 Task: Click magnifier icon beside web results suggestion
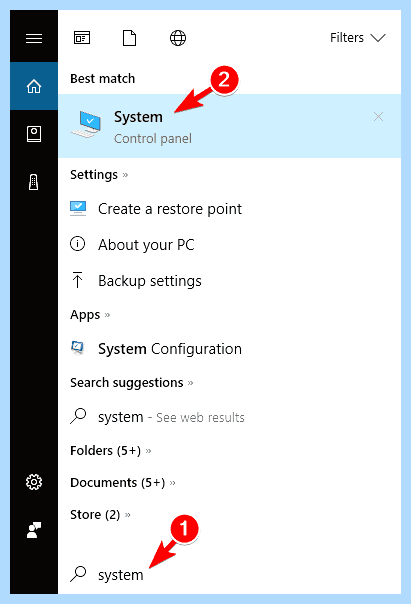click(x=78, y=416)
